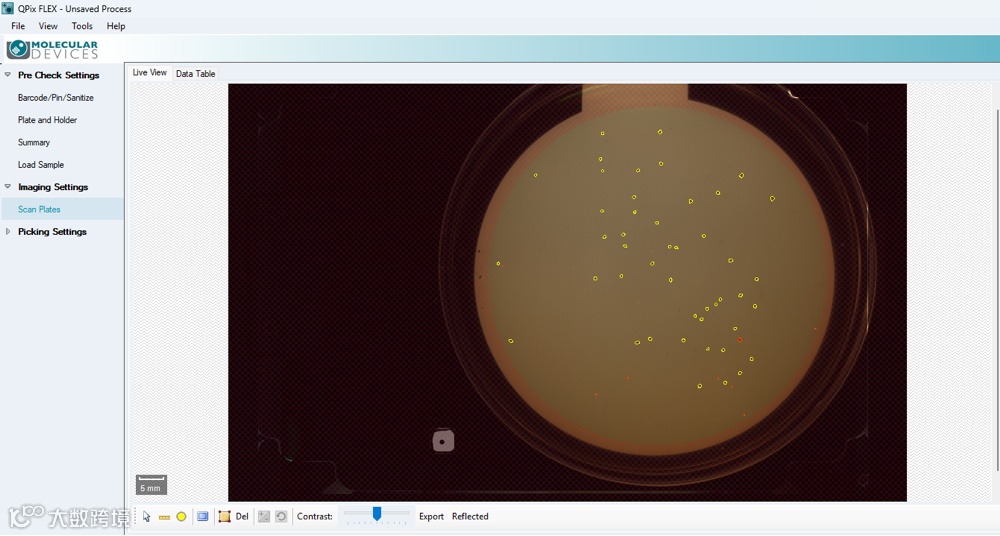Open the Tools menu

pyautogui.click(x=82, y=26)
